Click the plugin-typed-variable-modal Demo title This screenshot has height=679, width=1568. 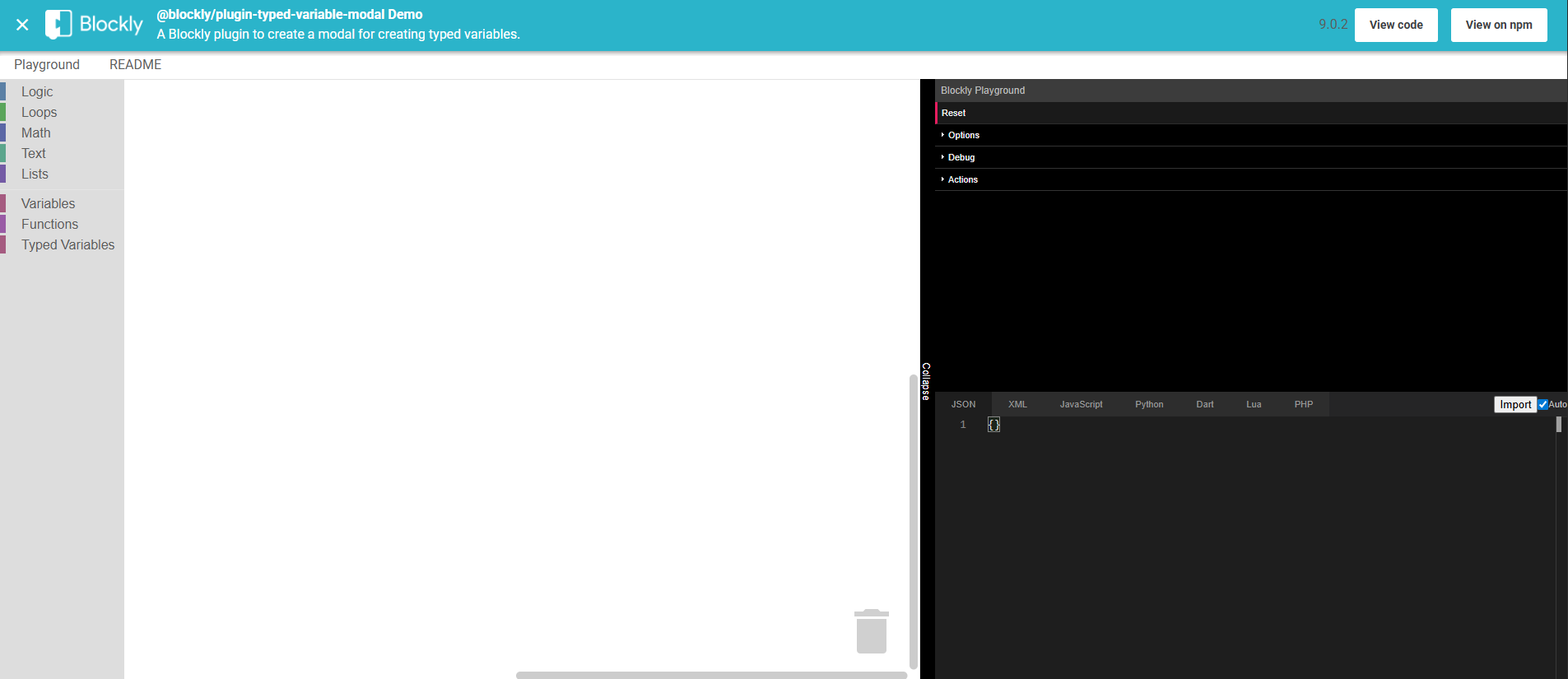click(x=290, y=14)
